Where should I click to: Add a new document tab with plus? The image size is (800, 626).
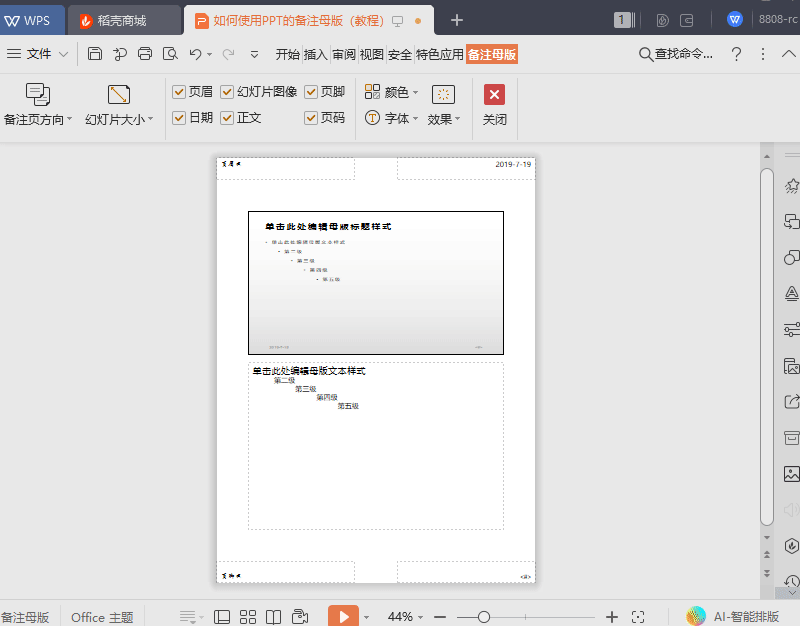coord(457,20)
